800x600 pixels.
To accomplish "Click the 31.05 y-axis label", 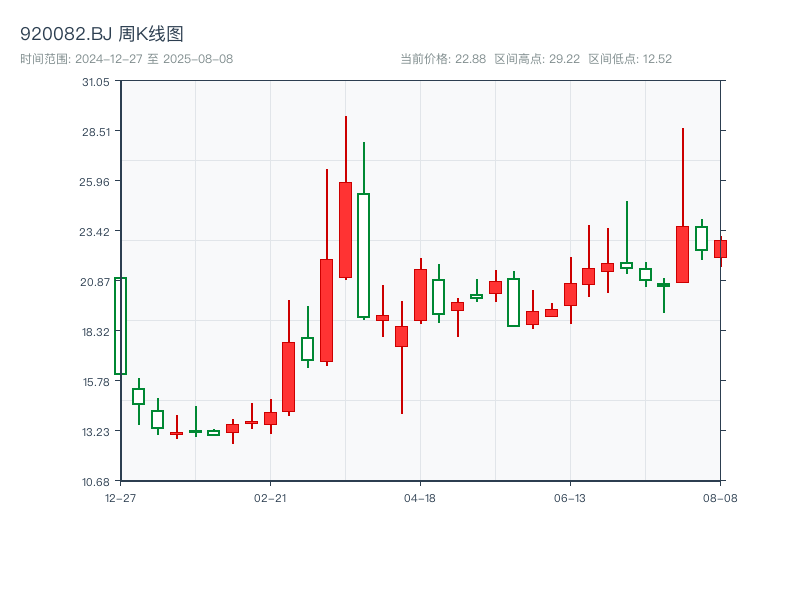I will pyautogui.click(x=96, y=82).
